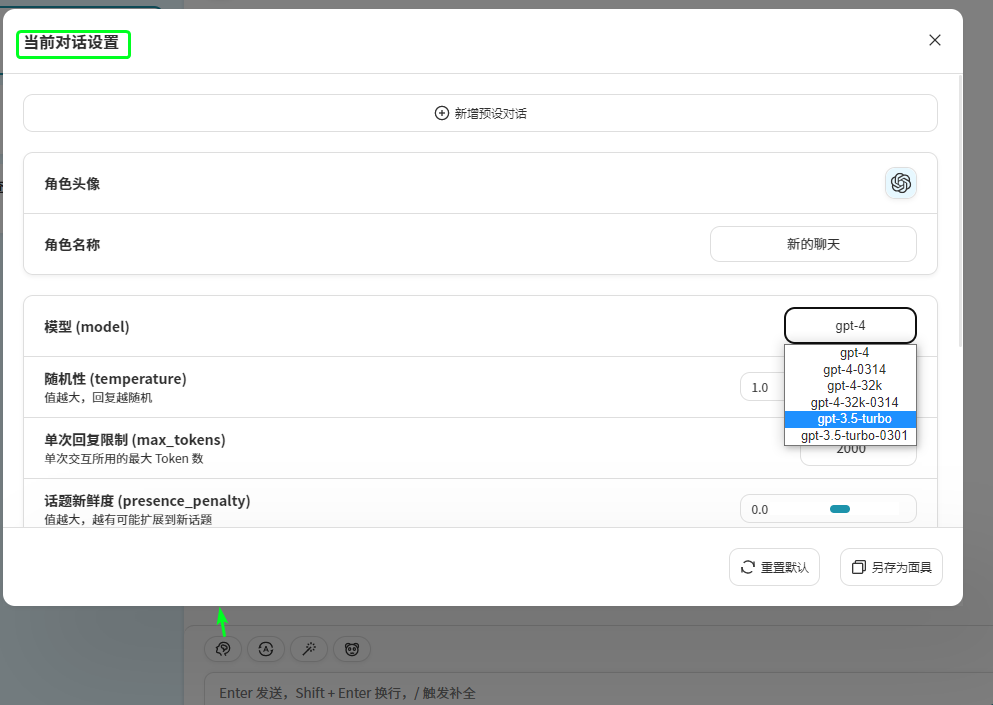Viewport: 993px width, 705px height.
Task: Click the chat message input box
Action: (598, 690)
